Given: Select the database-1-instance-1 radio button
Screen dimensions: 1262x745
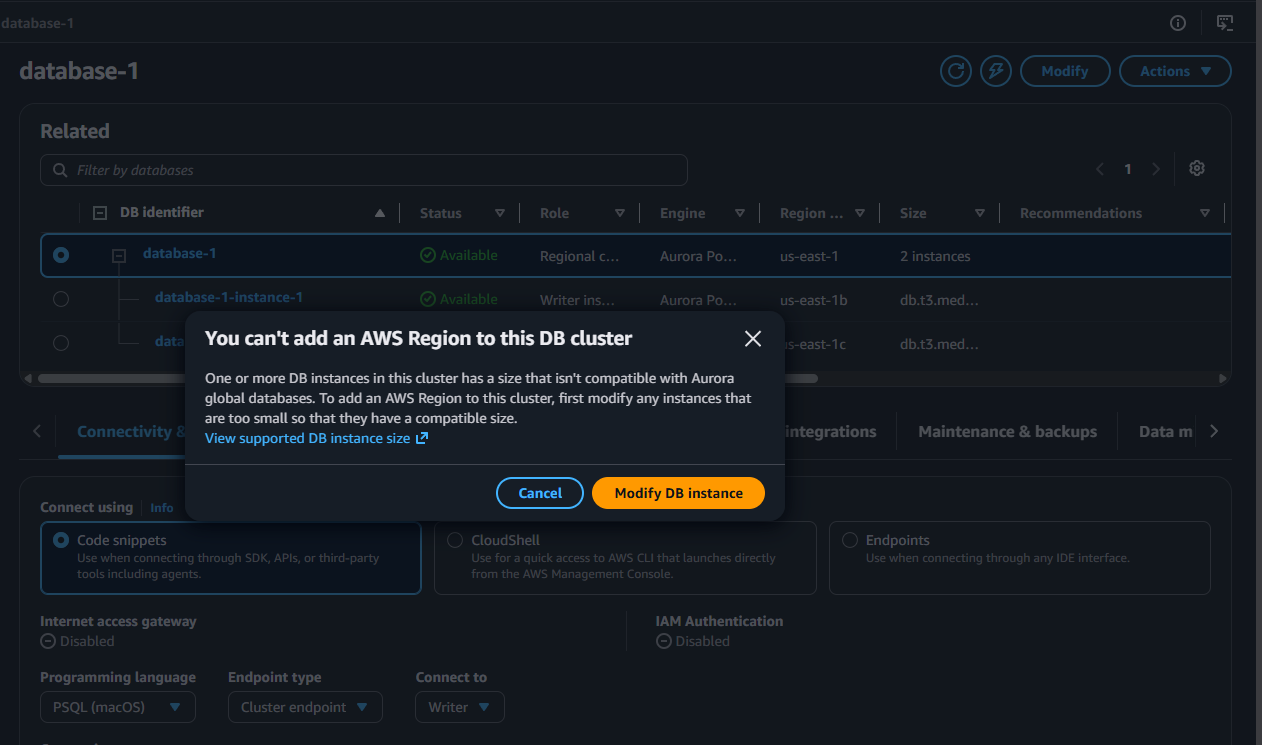Looking at the screenshot, I should pyautogui.click(x=61, y=299).
